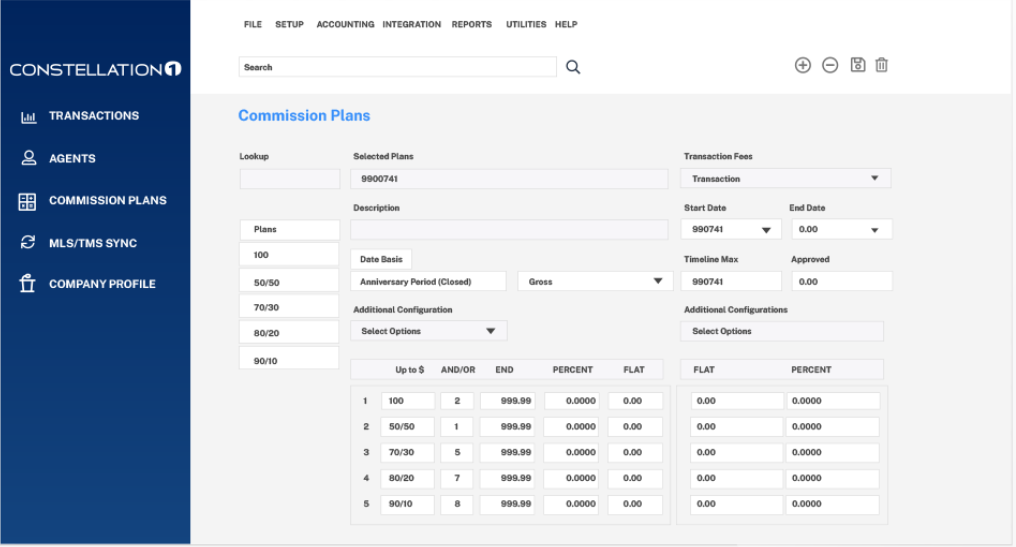This screenshot has width=1016, height=547.
Task: Open Additional Configuration Select Options dropdown
Action: 428,331
